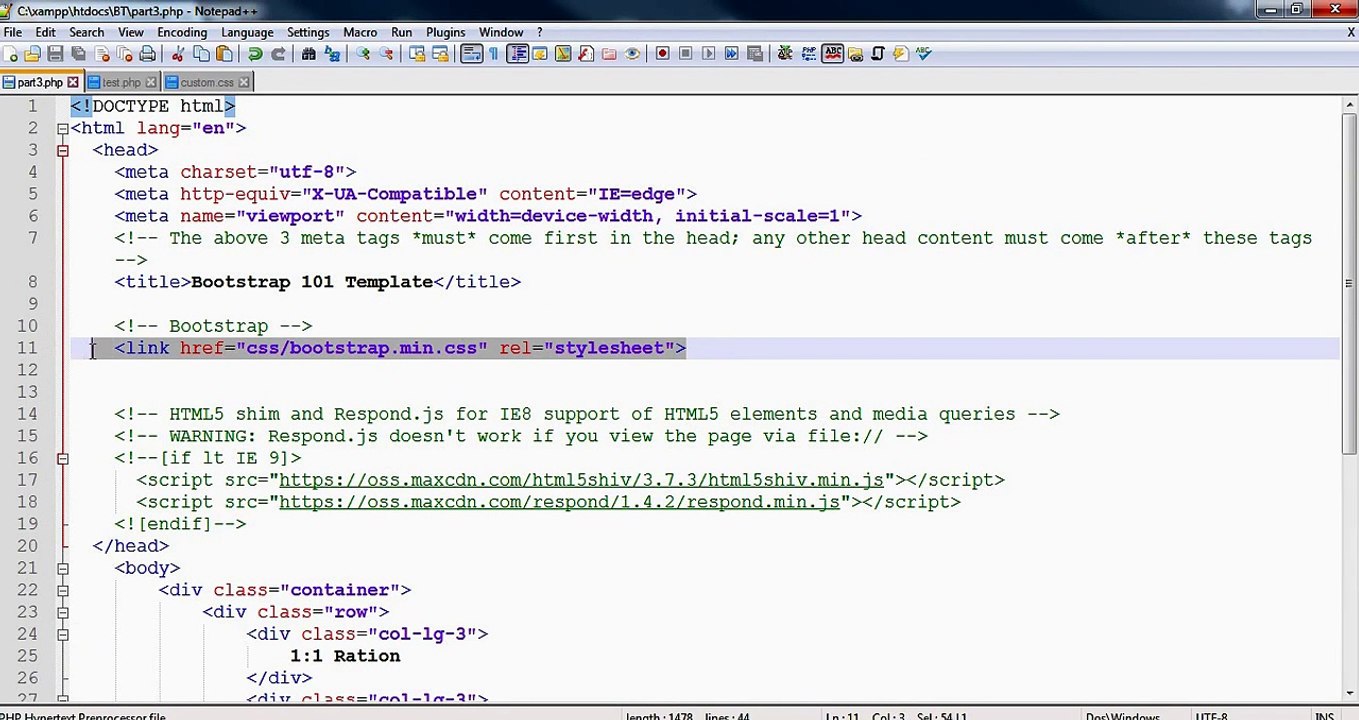Click the '1:1 Ration' text on line 25

click(x=345, y=656)
